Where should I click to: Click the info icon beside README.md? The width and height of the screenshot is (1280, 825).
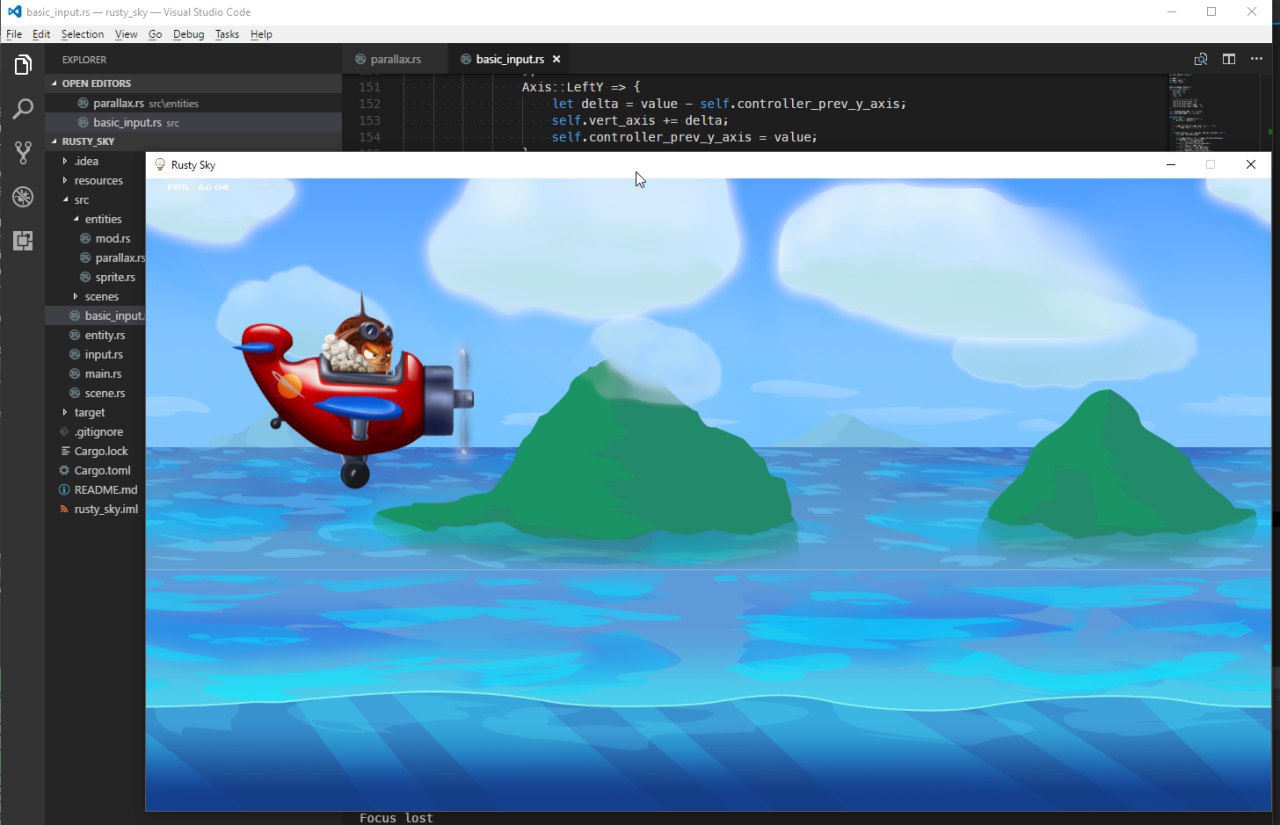click(65, 490)
